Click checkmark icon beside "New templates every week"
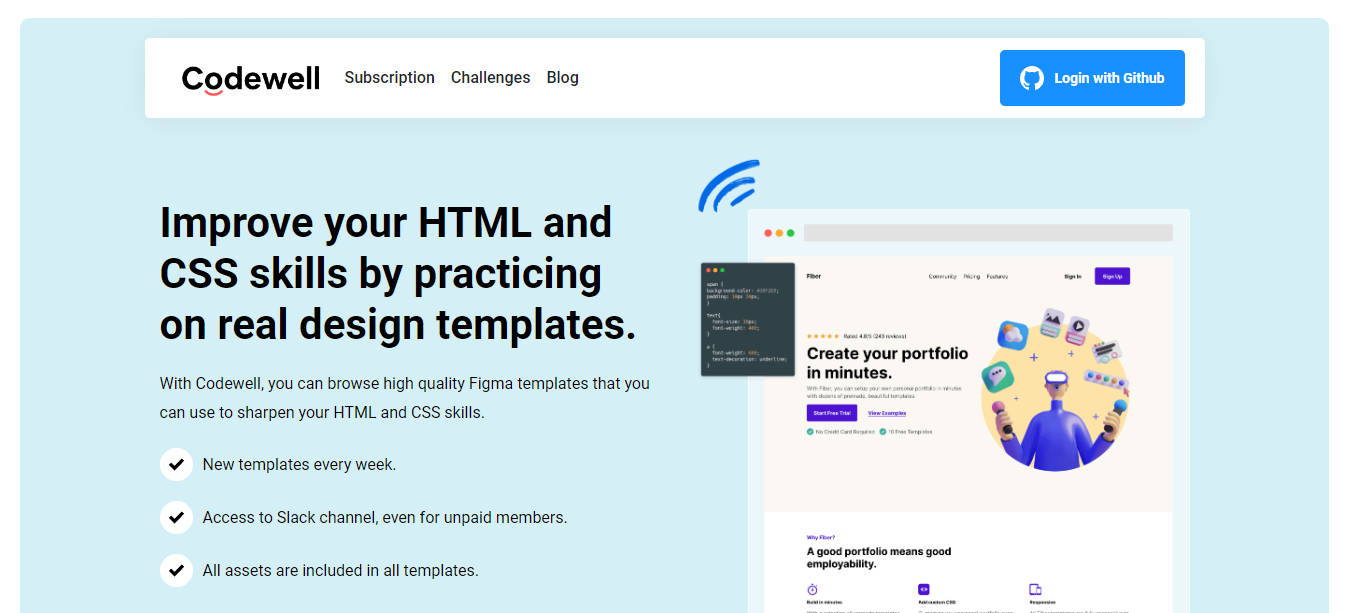The height and width of the screenshot is (613, 1345). [176, 464]
